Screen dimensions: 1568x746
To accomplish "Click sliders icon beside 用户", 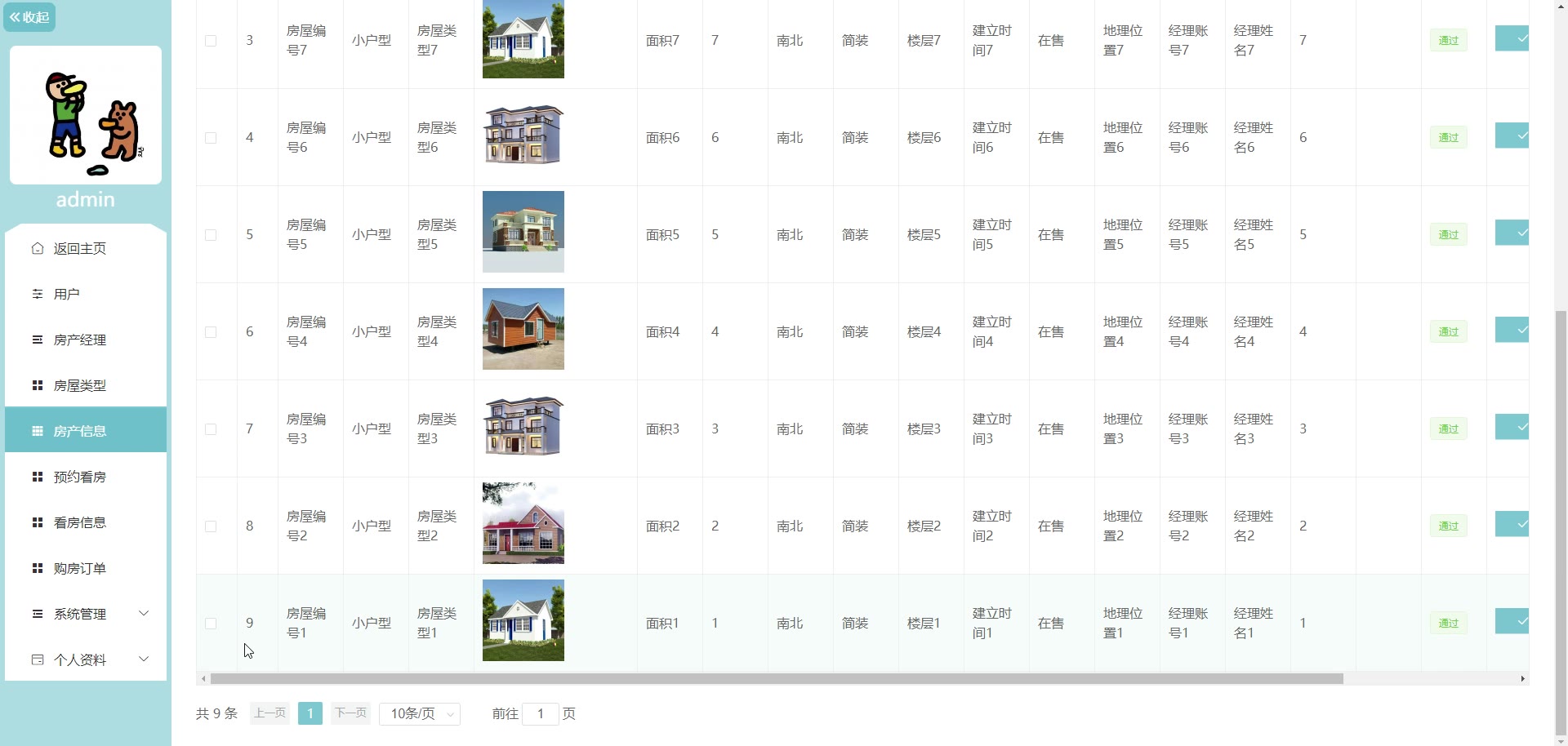I will pos(38,294).
